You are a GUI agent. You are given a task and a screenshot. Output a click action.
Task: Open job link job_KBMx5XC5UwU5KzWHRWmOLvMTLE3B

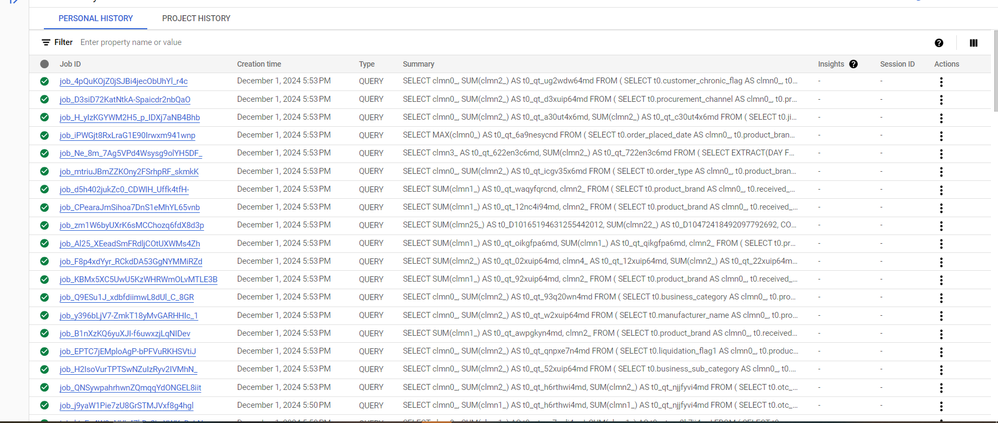[x=139, y=279]
